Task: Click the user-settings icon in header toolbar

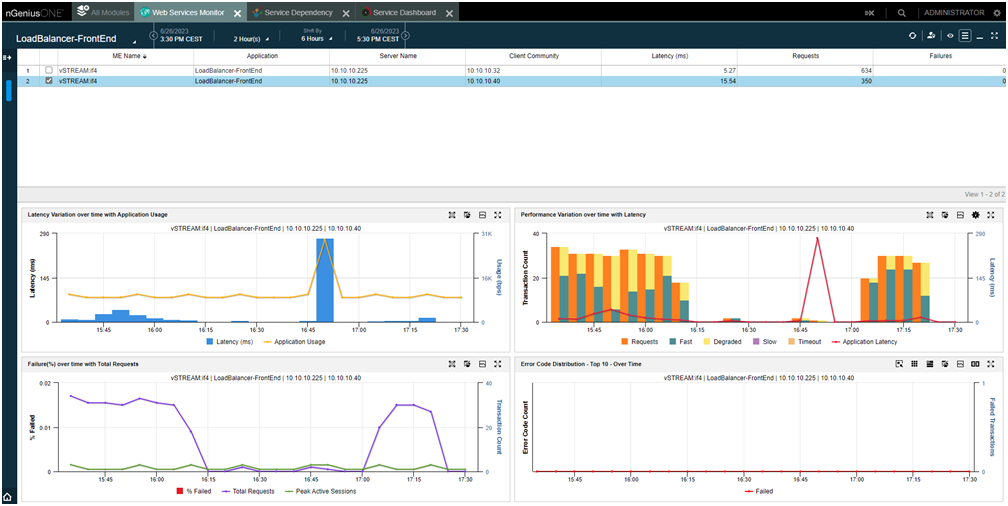Action: [x=931, y=36]
